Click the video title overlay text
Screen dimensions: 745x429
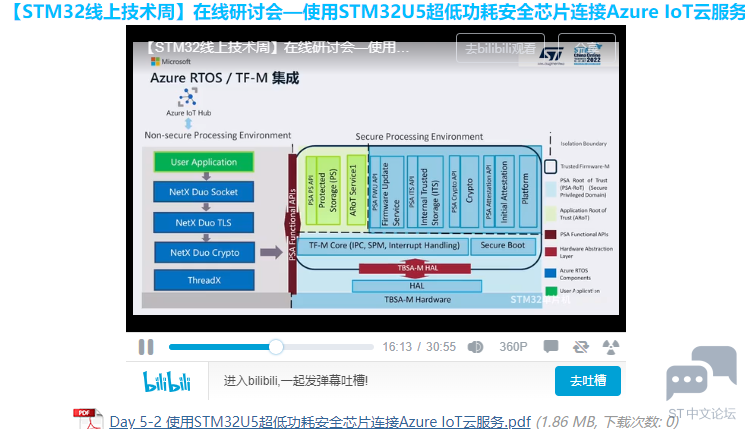277,48
